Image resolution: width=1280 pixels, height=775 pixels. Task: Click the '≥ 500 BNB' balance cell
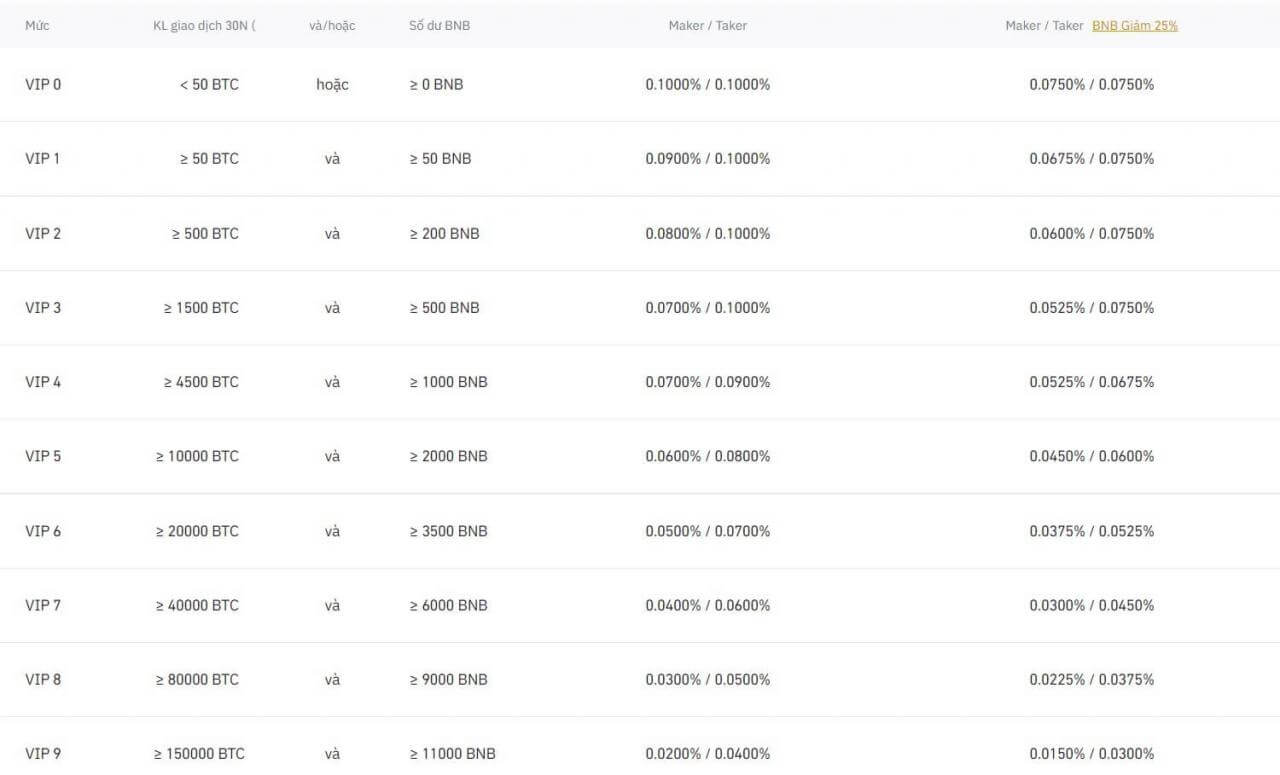(x=444, y=308)
